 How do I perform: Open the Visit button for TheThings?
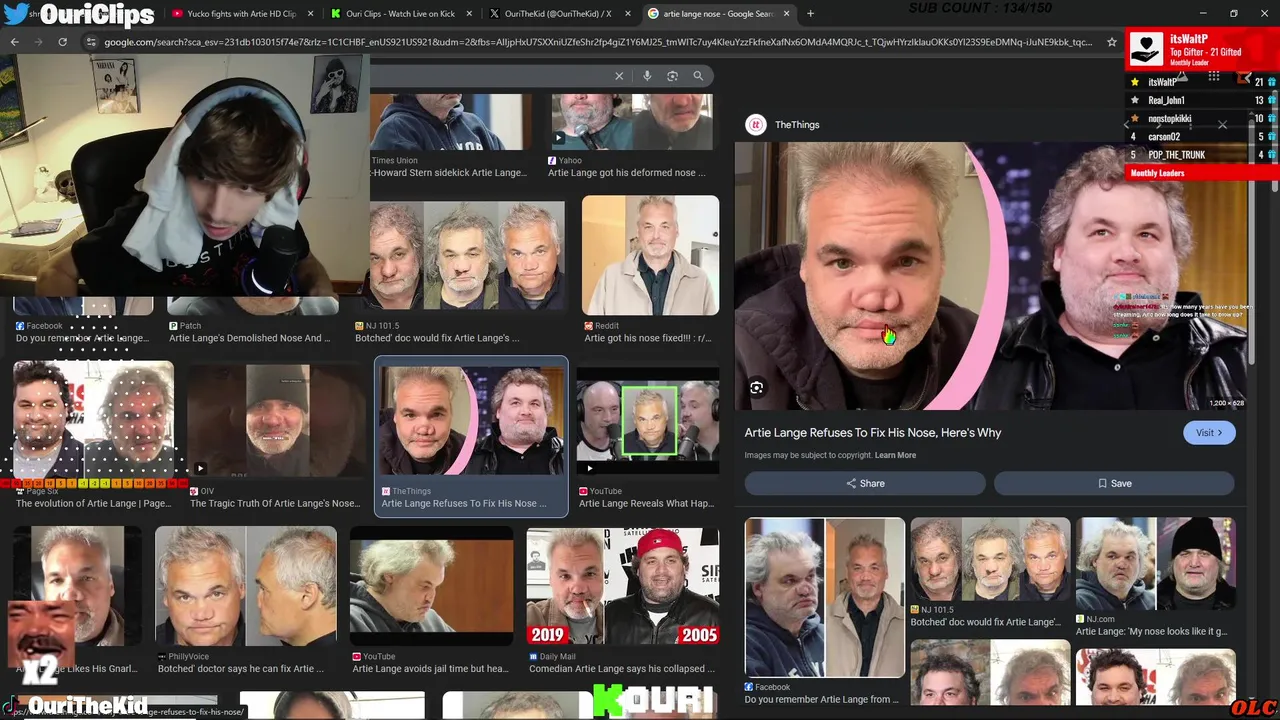point(1209,433)
